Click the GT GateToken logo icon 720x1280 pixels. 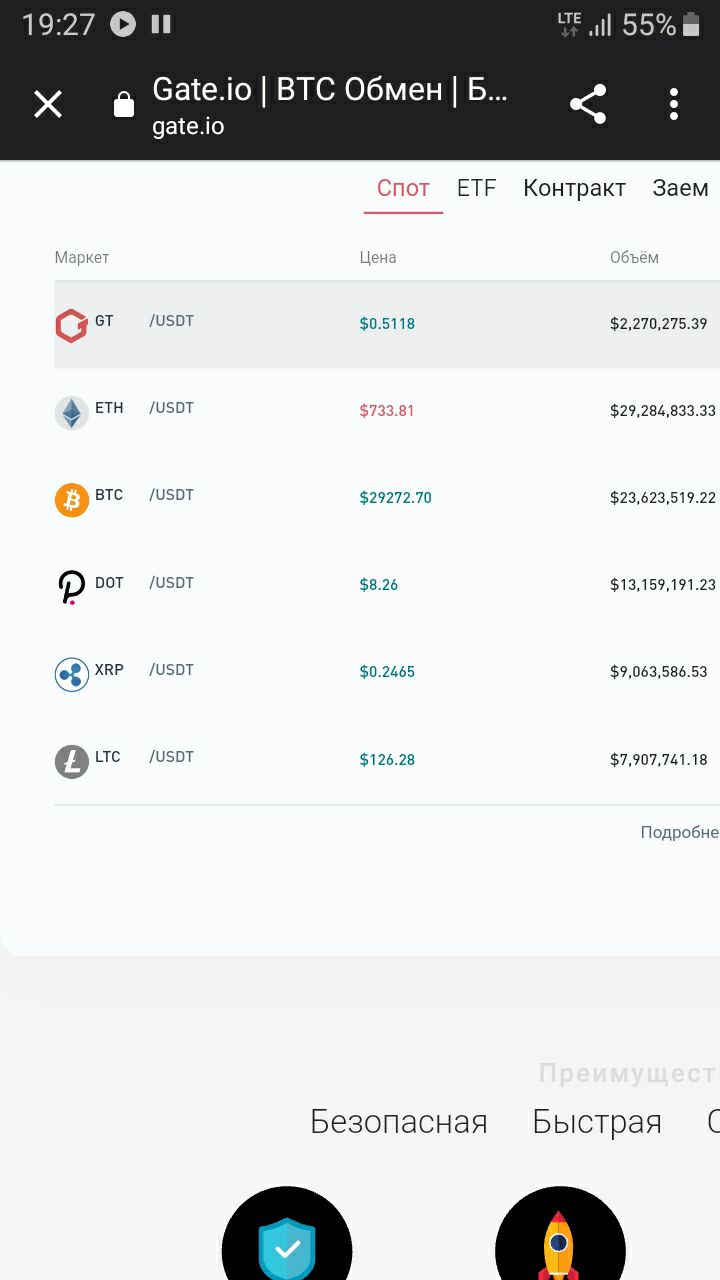pyautogui.click(x=72, y=325)
